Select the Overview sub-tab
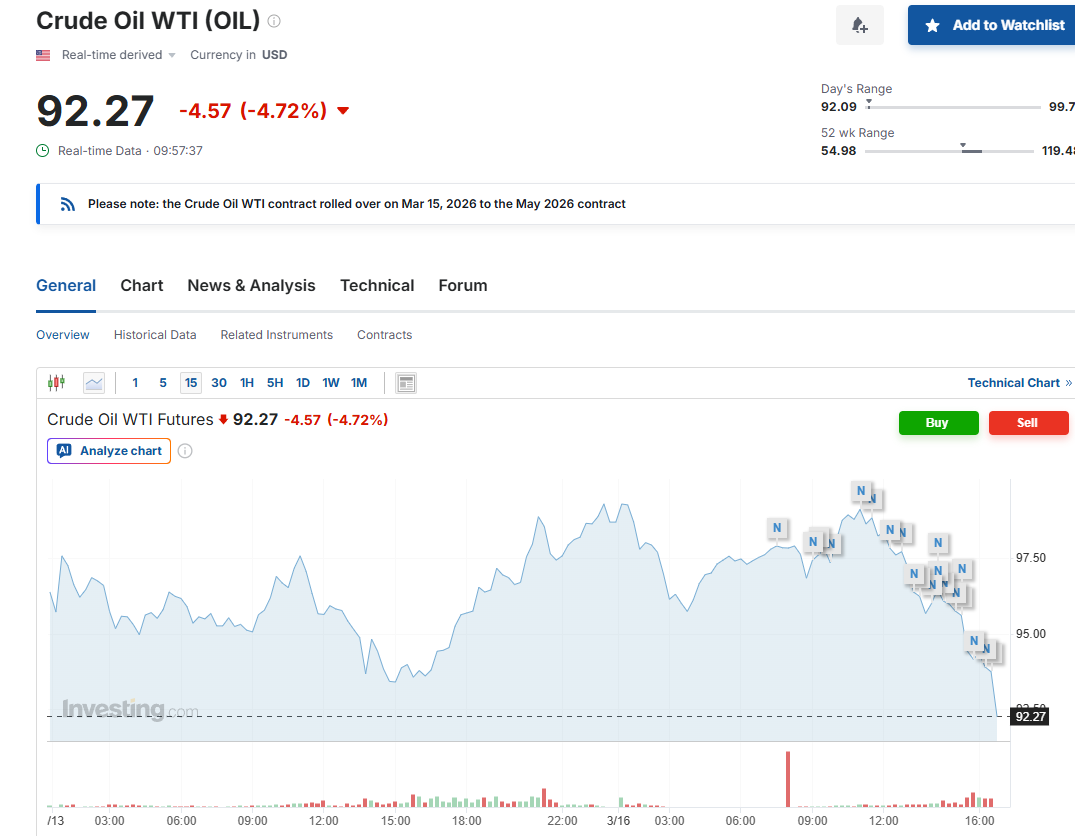The height and width of the screenshot is (836, 1075). 62,335
